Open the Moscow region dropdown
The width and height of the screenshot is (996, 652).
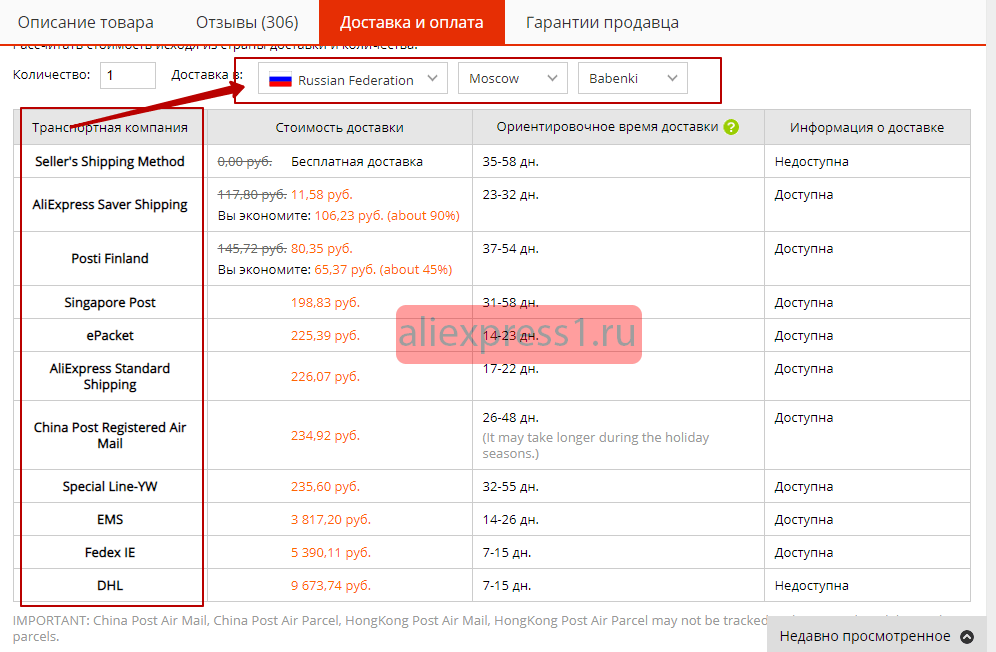(x=513, y=78)
